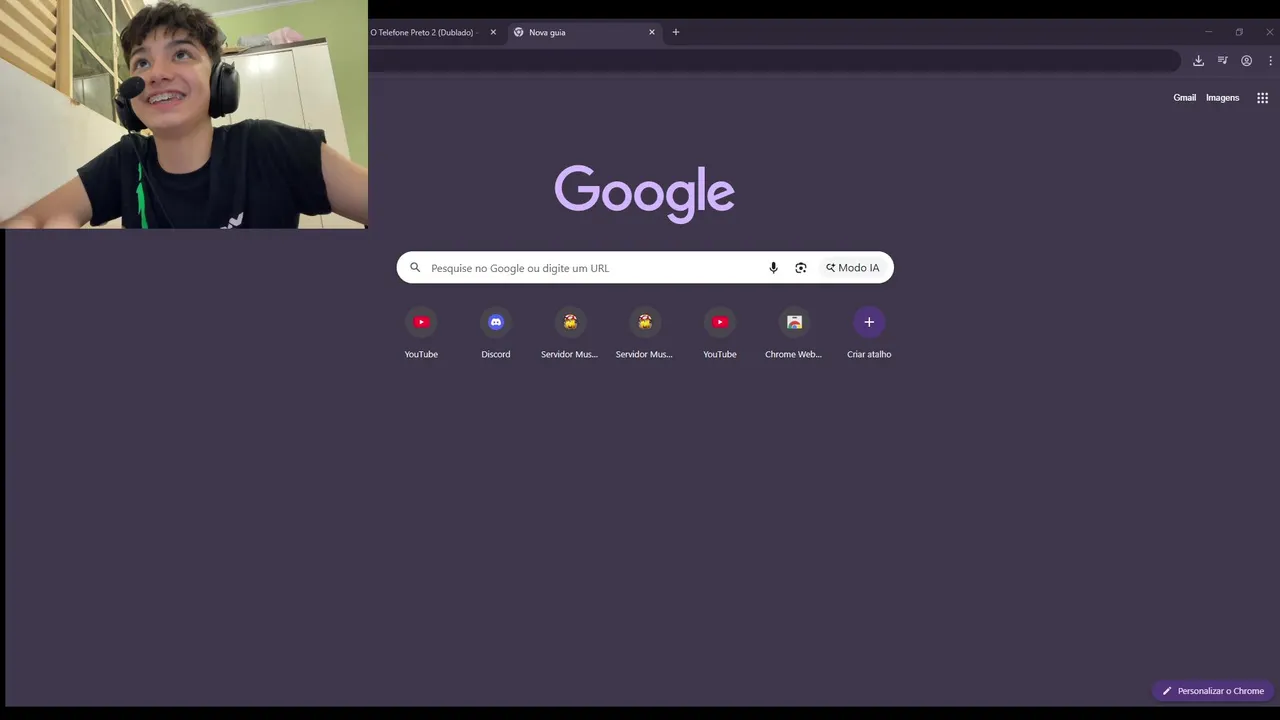Open Google Lens image search icon

point(801,268)
